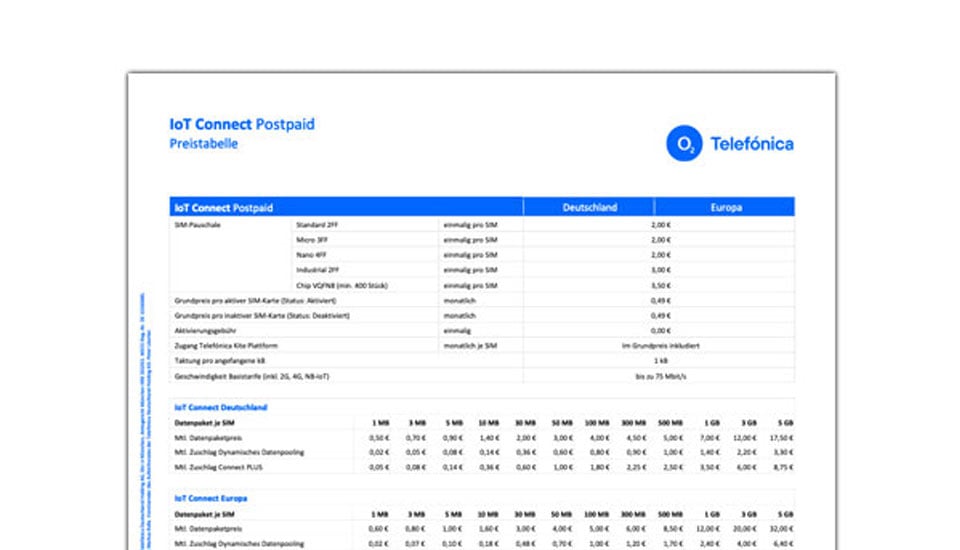Click 'einmalig' in the Aktivierungsgebühr row
The width and height of the screenshot is (960, 550).
pos(457,331)
